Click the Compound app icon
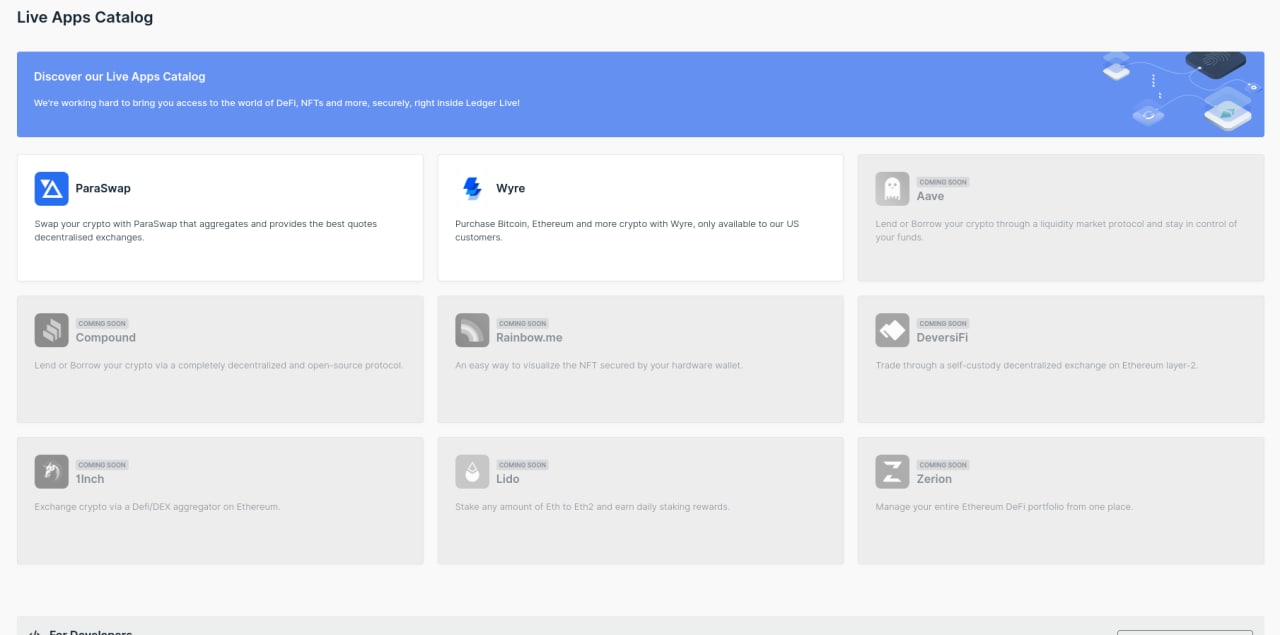This screenshot has height=635, width=1280. click(51, 330)
